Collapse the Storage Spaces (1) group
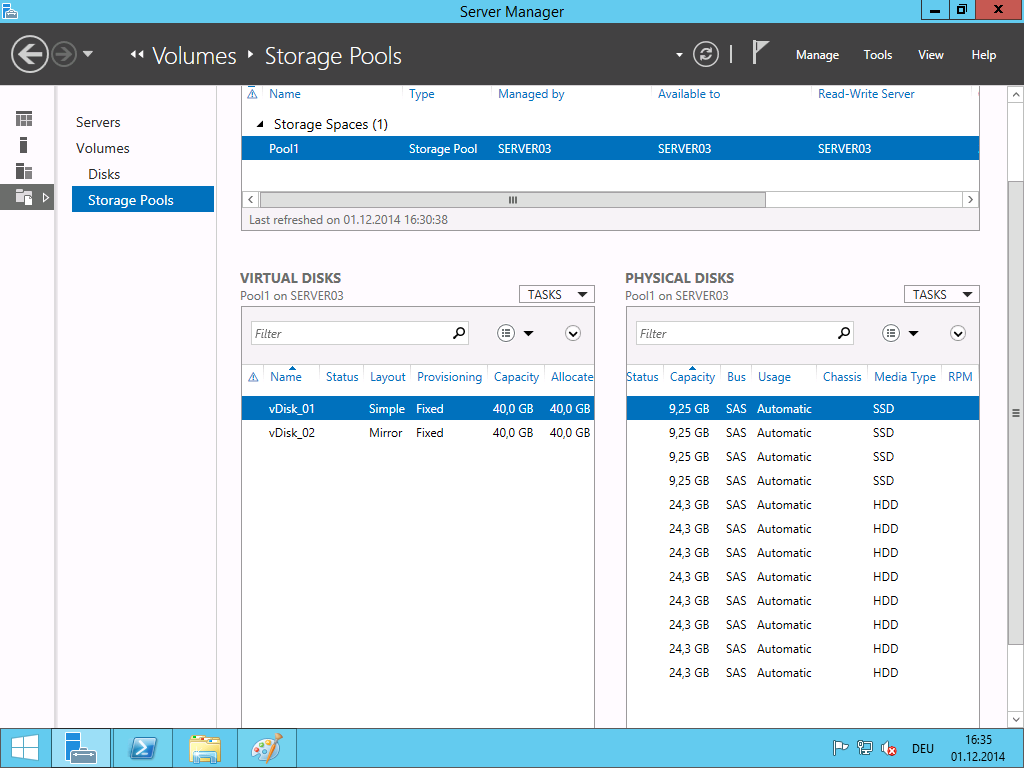 (x=261, y=124)
